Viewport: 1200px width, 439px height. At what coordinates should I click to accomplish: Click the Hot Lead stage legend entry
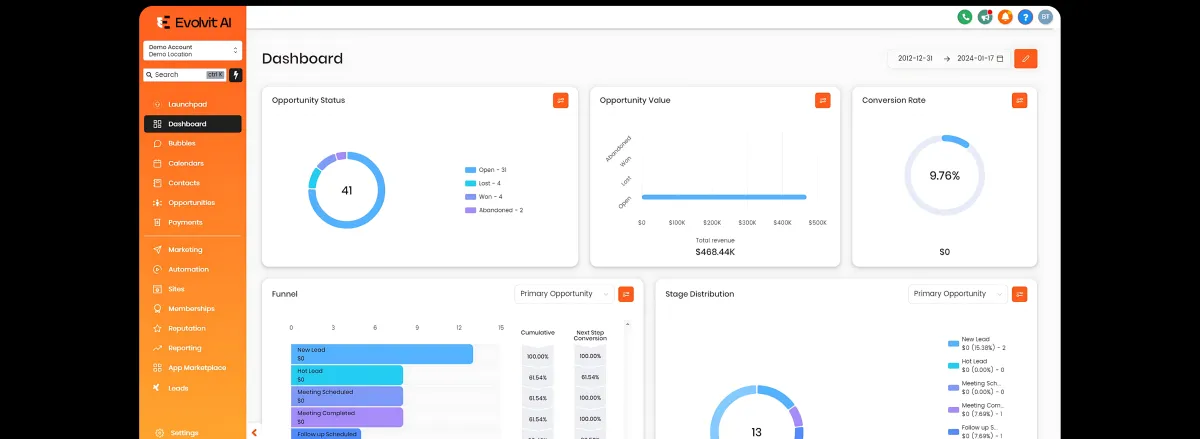977,365
